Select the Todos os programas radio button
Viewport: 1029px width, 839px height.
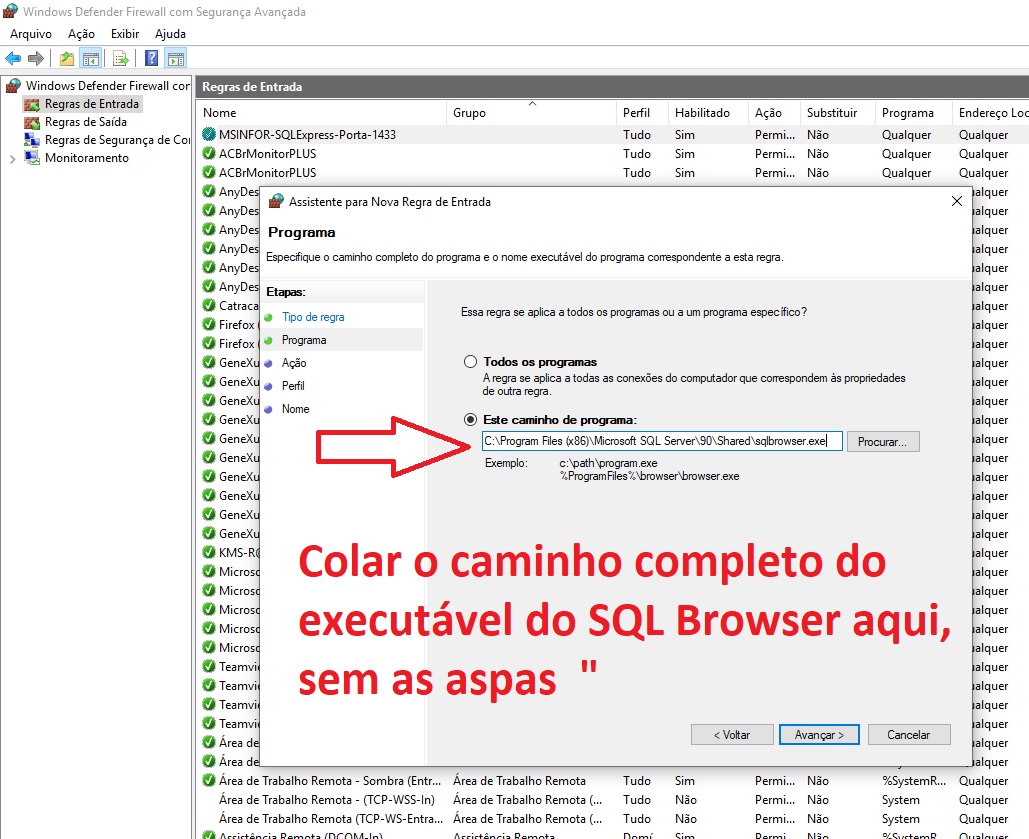coord(470,362)
